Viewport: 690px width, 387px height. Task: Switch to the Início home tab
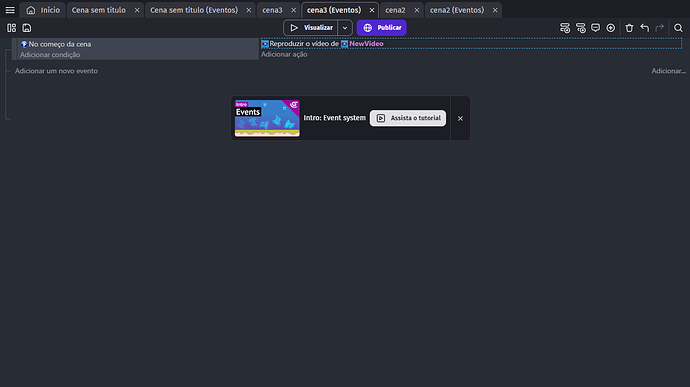click(43, 10)
